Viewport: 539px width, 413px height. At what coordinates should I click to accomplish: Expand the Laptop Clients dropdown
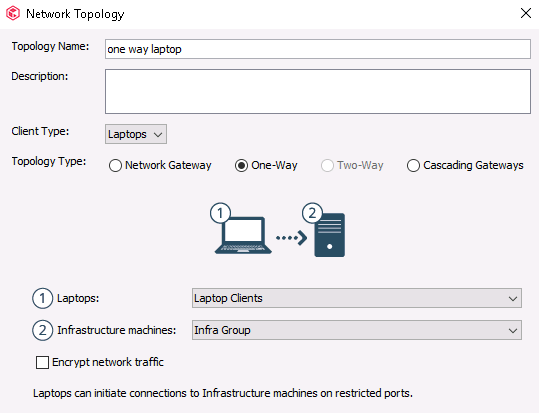(357, 298)
